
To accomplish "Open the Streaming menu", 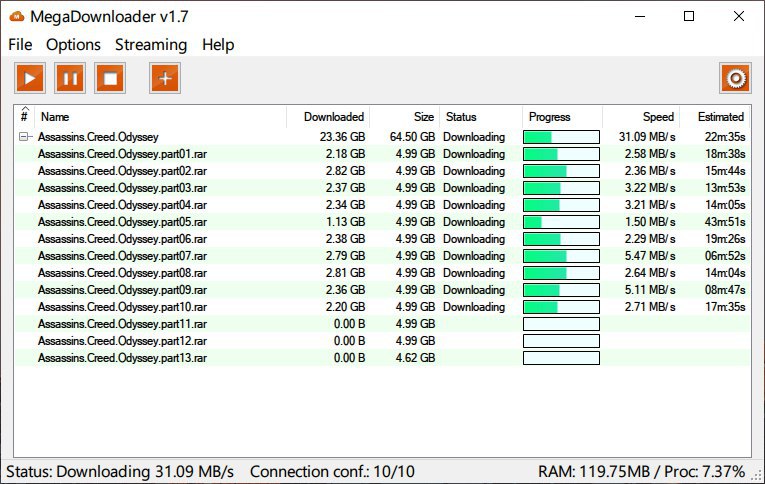I will click(x=150, y=45).
